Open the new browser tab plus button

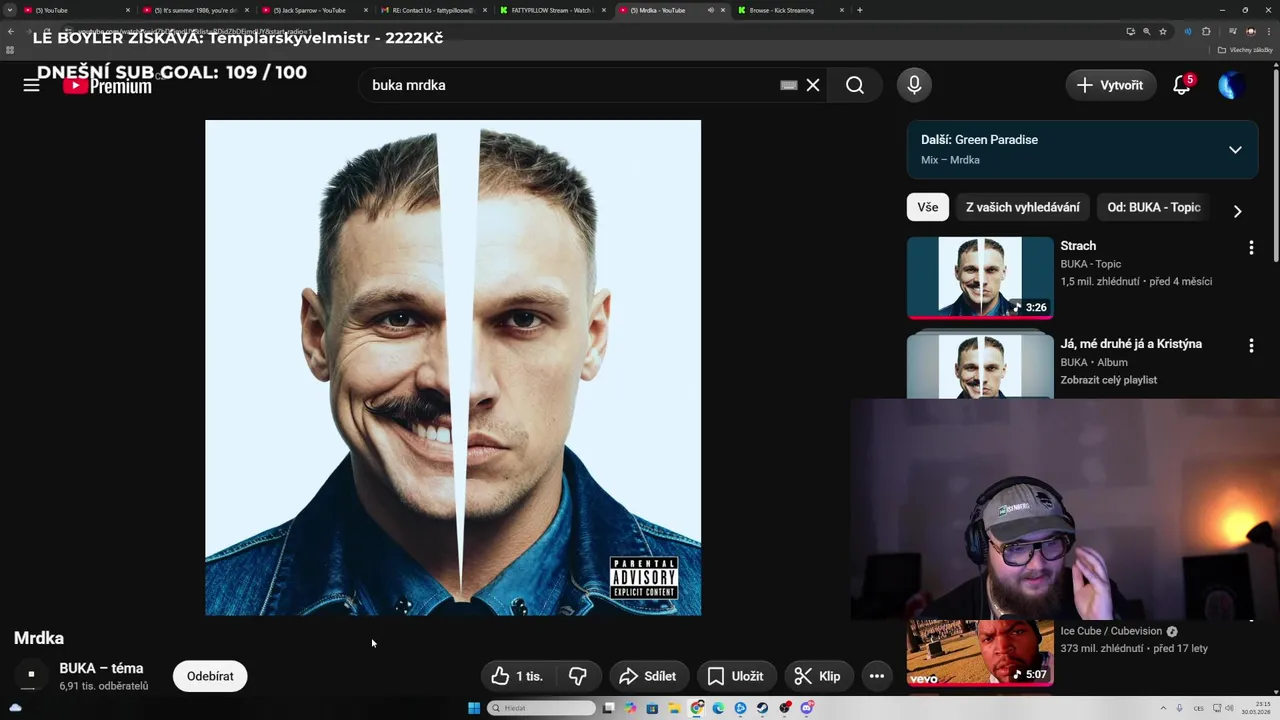pos(860,10)
